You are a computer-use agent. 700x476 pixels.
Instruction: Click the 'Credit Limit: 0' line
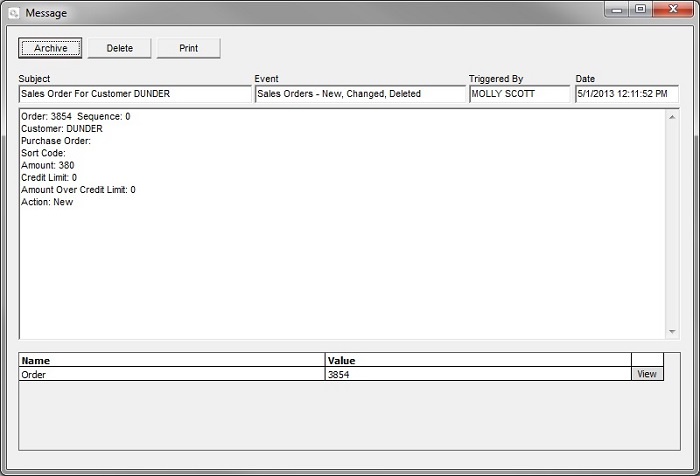[x=49, y=177]
